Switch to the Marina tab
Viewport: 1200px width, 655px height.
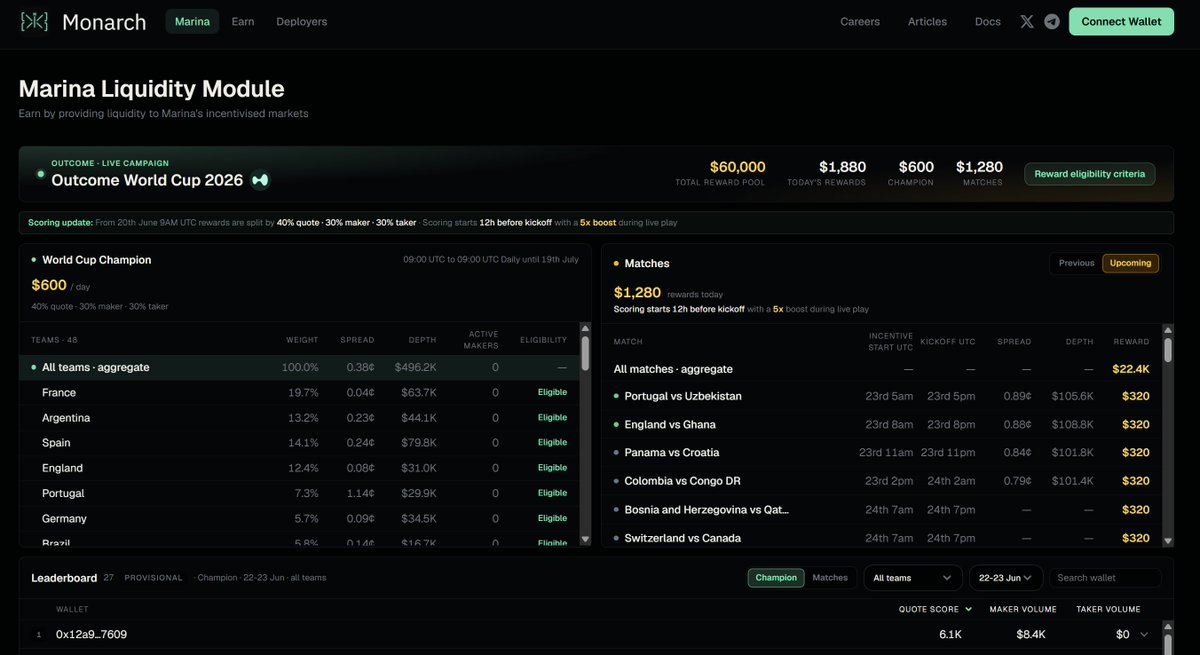tap(192, 21)
